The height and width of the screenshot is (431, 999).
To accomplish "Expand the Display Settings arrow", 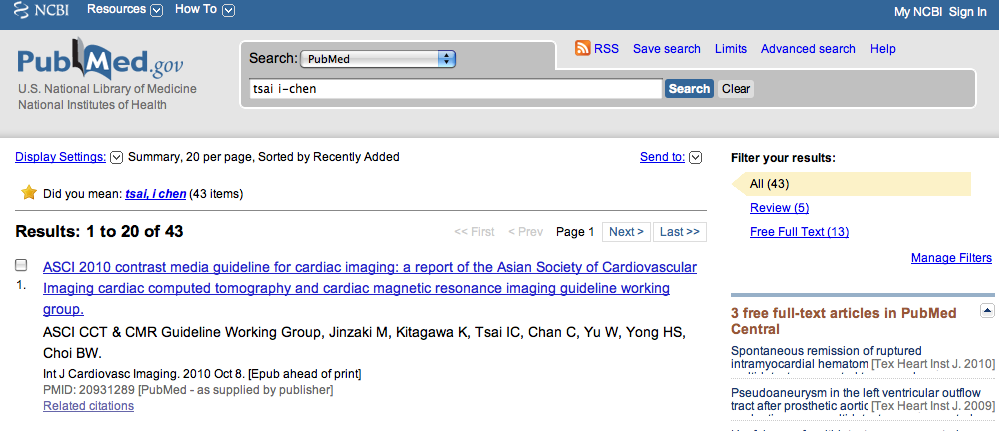I will click(116, 157).
